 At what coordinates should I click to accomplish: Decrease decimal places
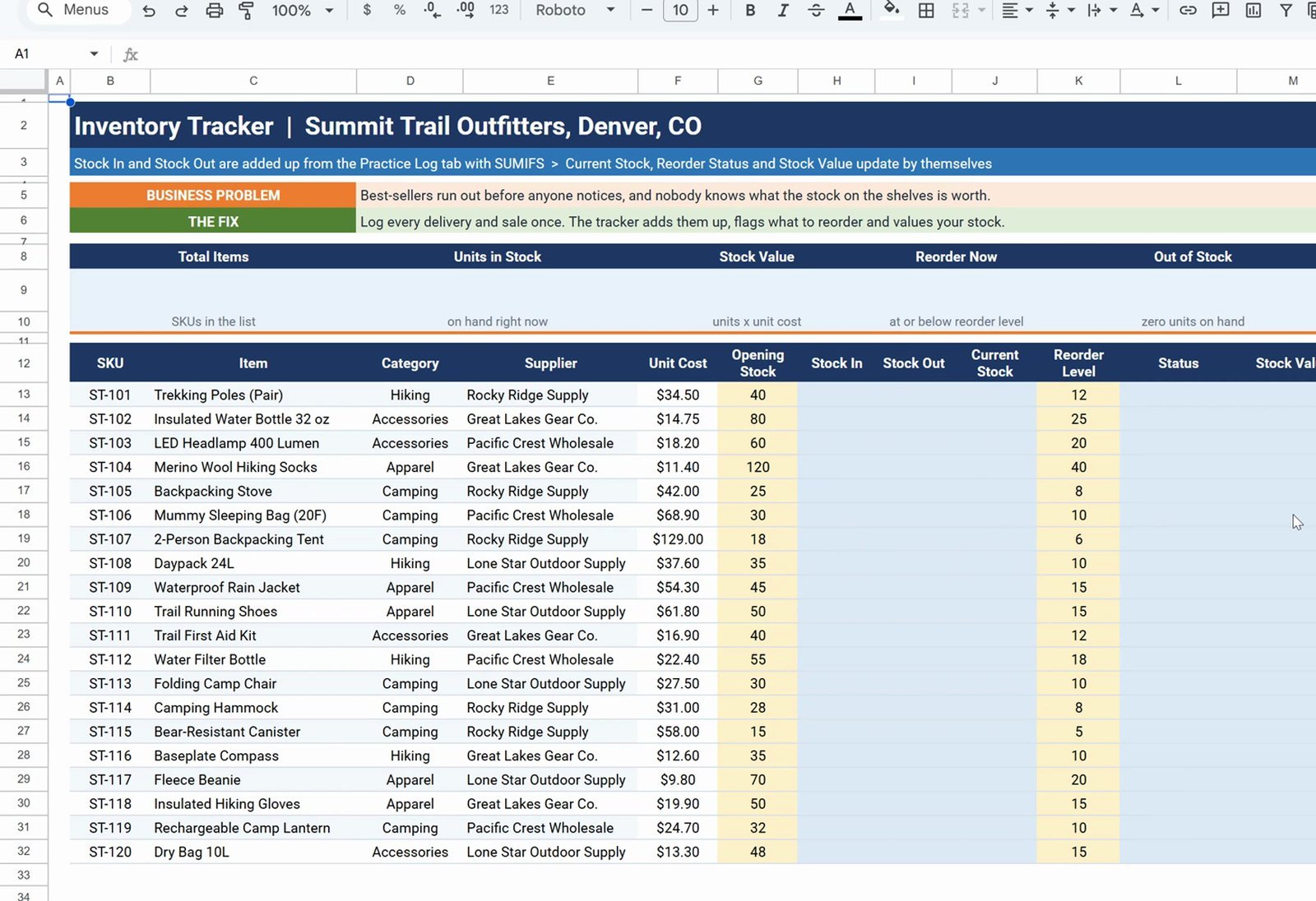(433, 10)
